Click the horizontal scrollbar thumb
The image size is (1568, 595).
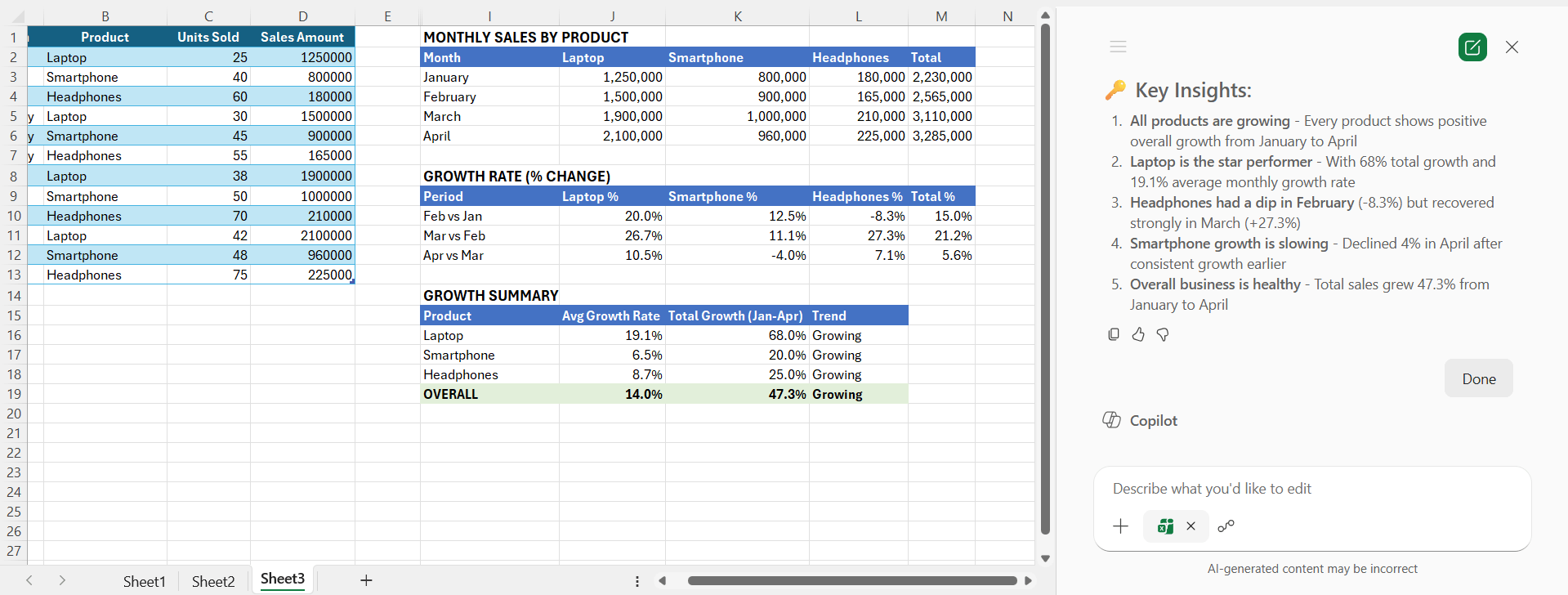pyautogui.click(x=852, y=581)
